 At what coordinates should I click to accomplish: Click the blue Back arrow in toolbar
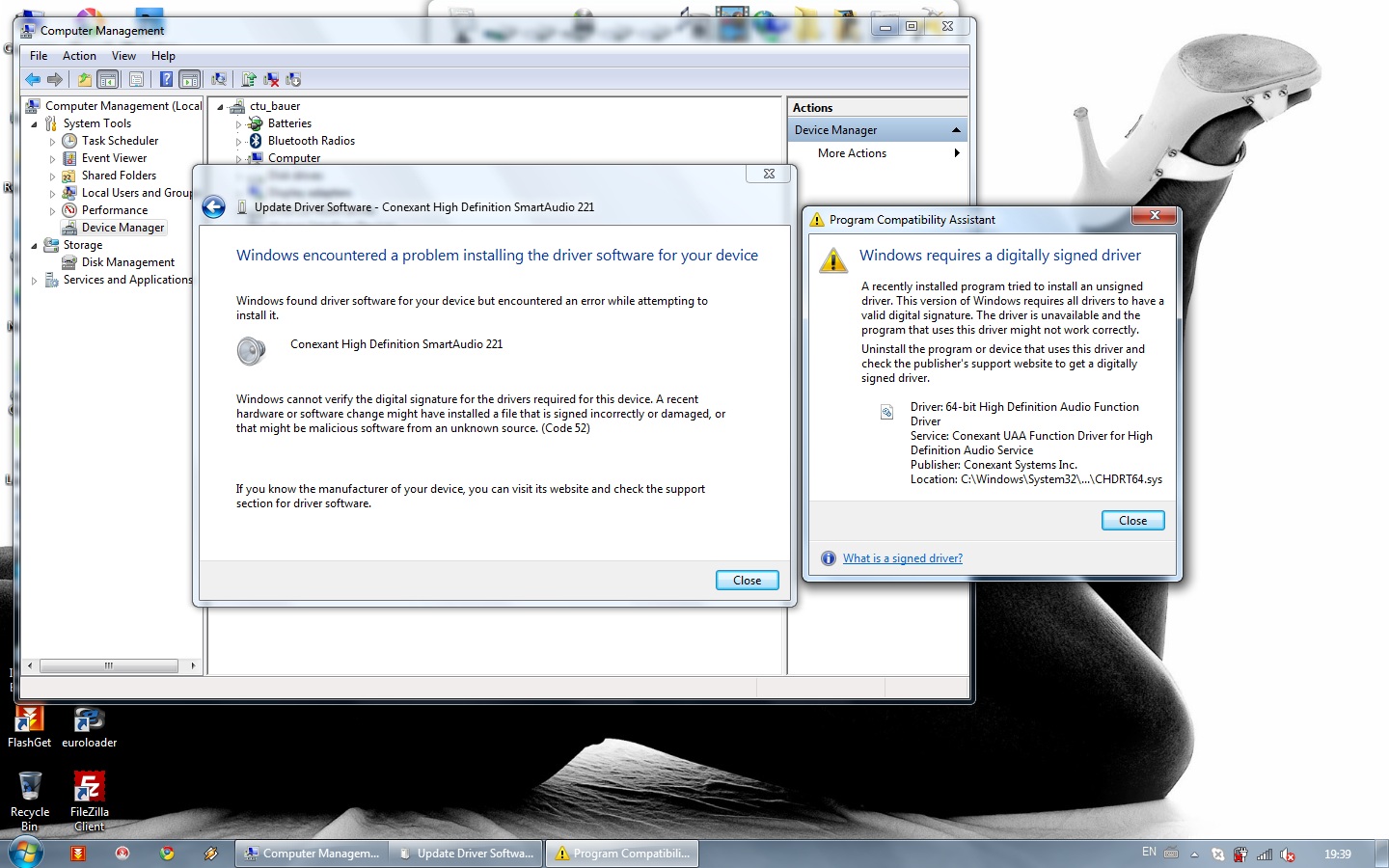(33, 79)
